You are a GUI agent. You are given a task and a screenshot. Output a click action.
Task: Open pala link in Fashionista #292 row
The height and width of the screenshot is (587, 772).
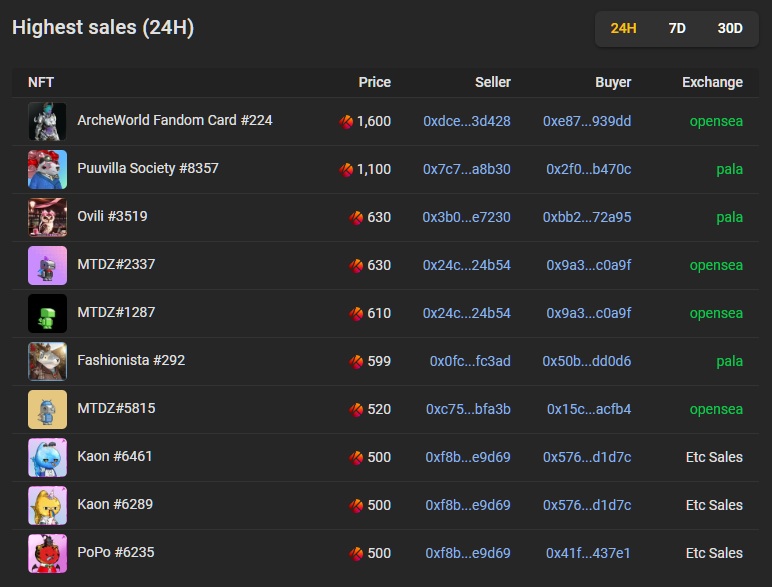point(729,361)
